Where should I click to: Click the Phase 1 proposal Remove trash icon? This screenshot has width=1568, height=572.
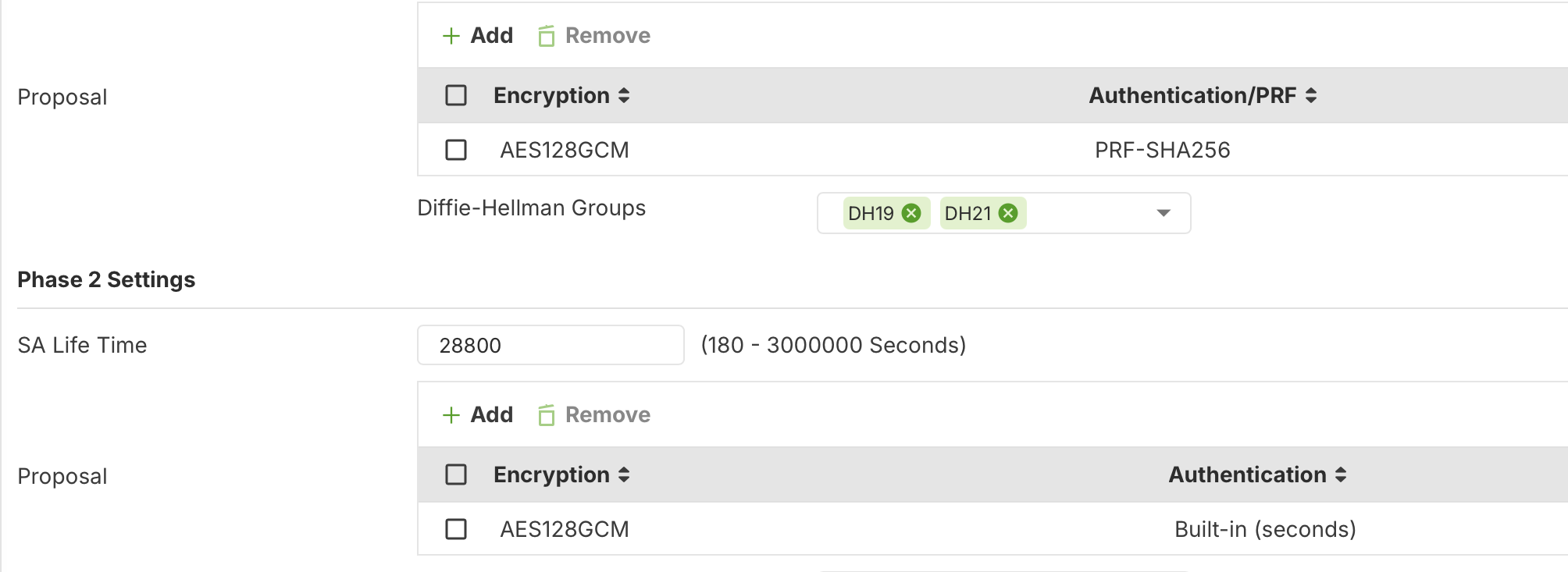pos(547,36)
